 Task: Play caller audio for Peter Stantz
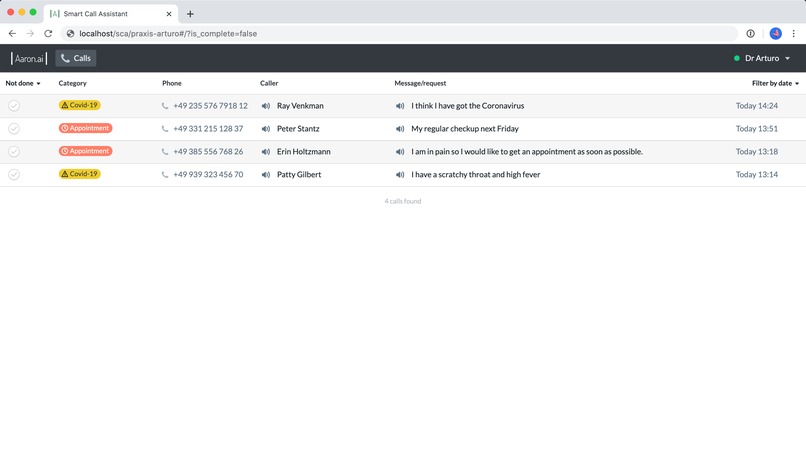coord(266,129)
